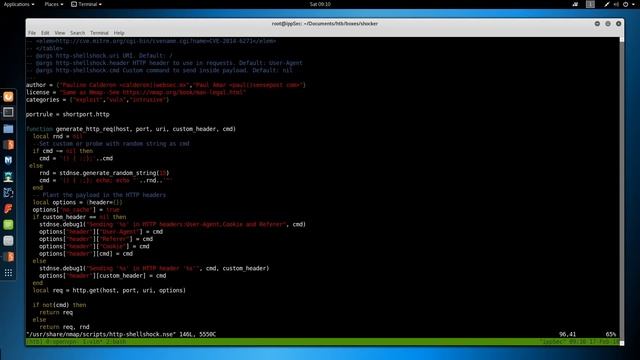Click the 'local options = {header={}}' line
The width and height of the screenshot is (640, 360).
(78, 202)
